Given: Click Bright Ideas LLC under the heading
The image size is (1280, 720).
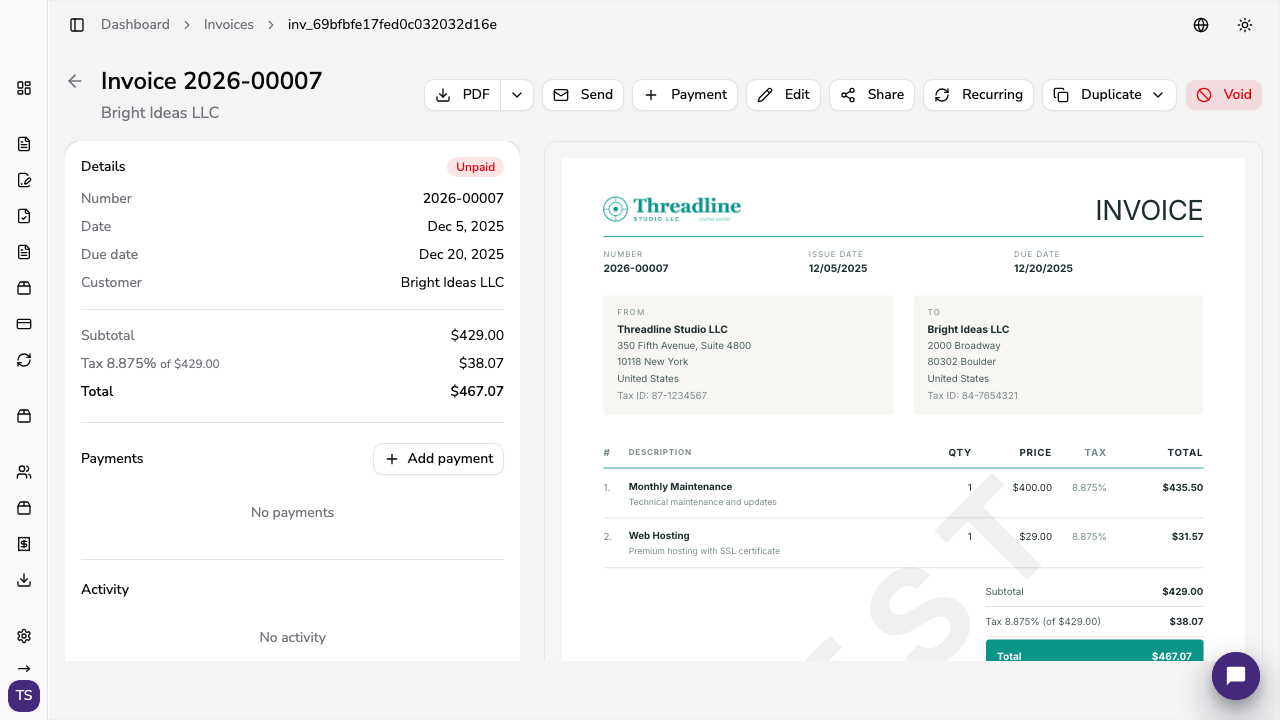Looking at the screenshot, I should pyautogui.click(x=160, y=113).
